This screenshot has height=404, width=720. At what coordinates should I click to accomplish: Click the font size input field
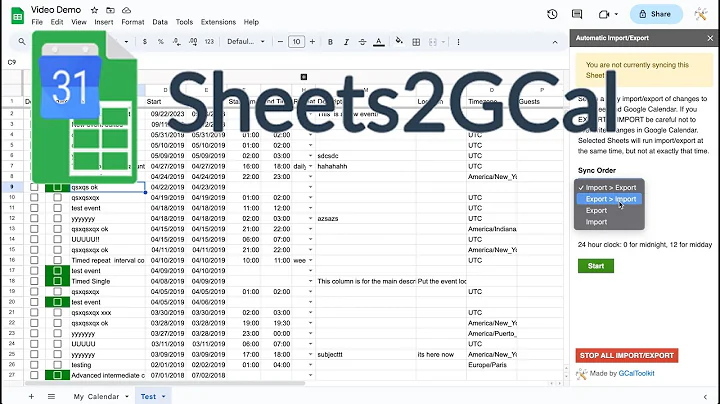pos(296,42)
